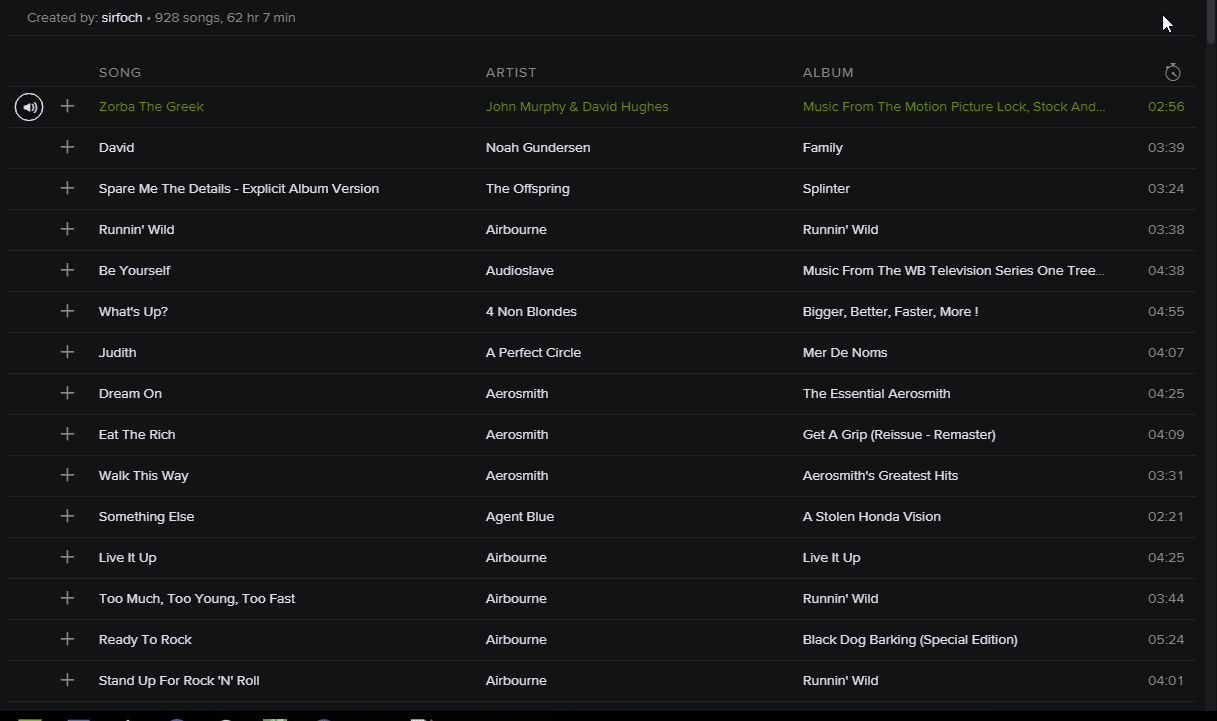Select the song title Zorba The Greek

coord(151,106)
